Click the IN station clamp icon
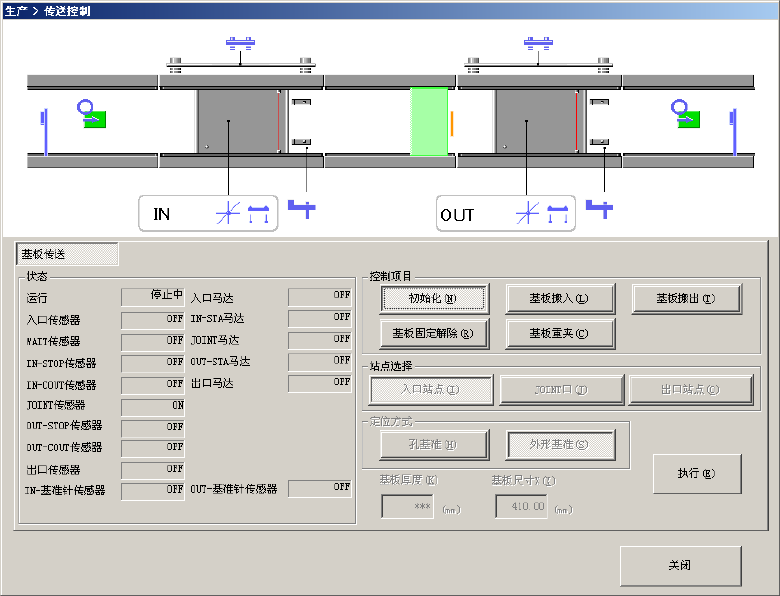Viewport: 780px width, 596px height. [x=259, y=214]
